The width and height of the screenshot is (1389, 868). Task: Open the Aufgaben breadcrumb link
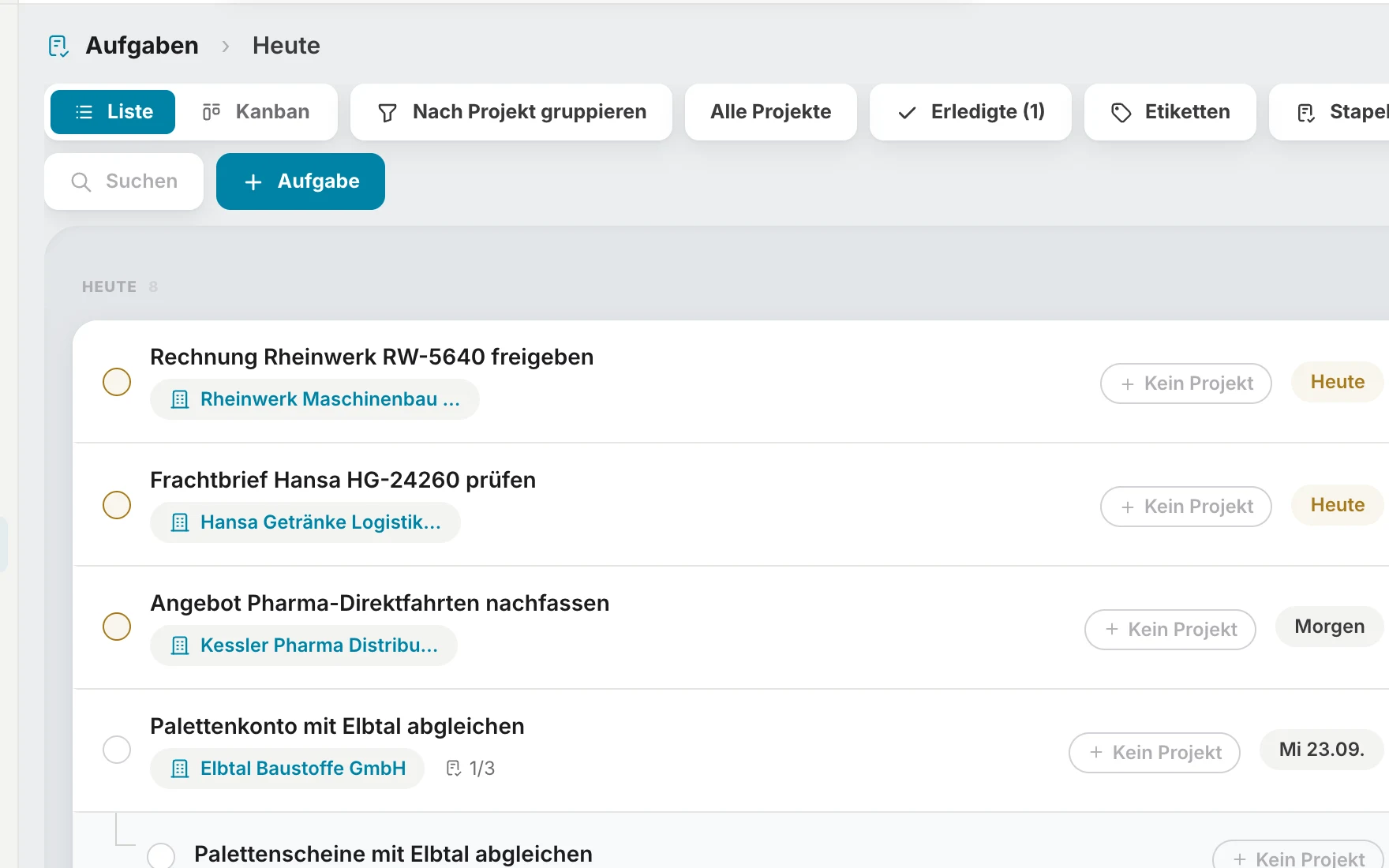pos(142,46)
